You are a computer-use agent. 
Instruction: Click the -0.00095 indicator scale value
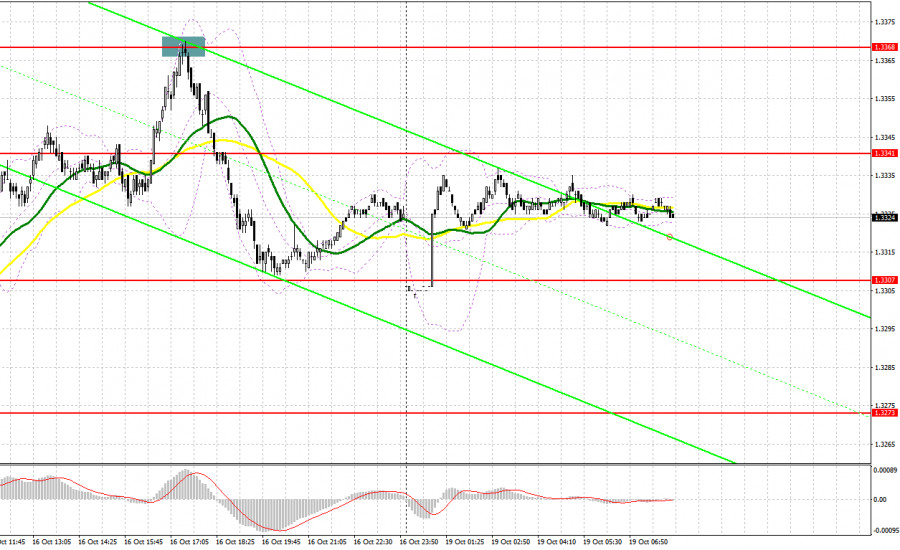[x=886, y=530]
